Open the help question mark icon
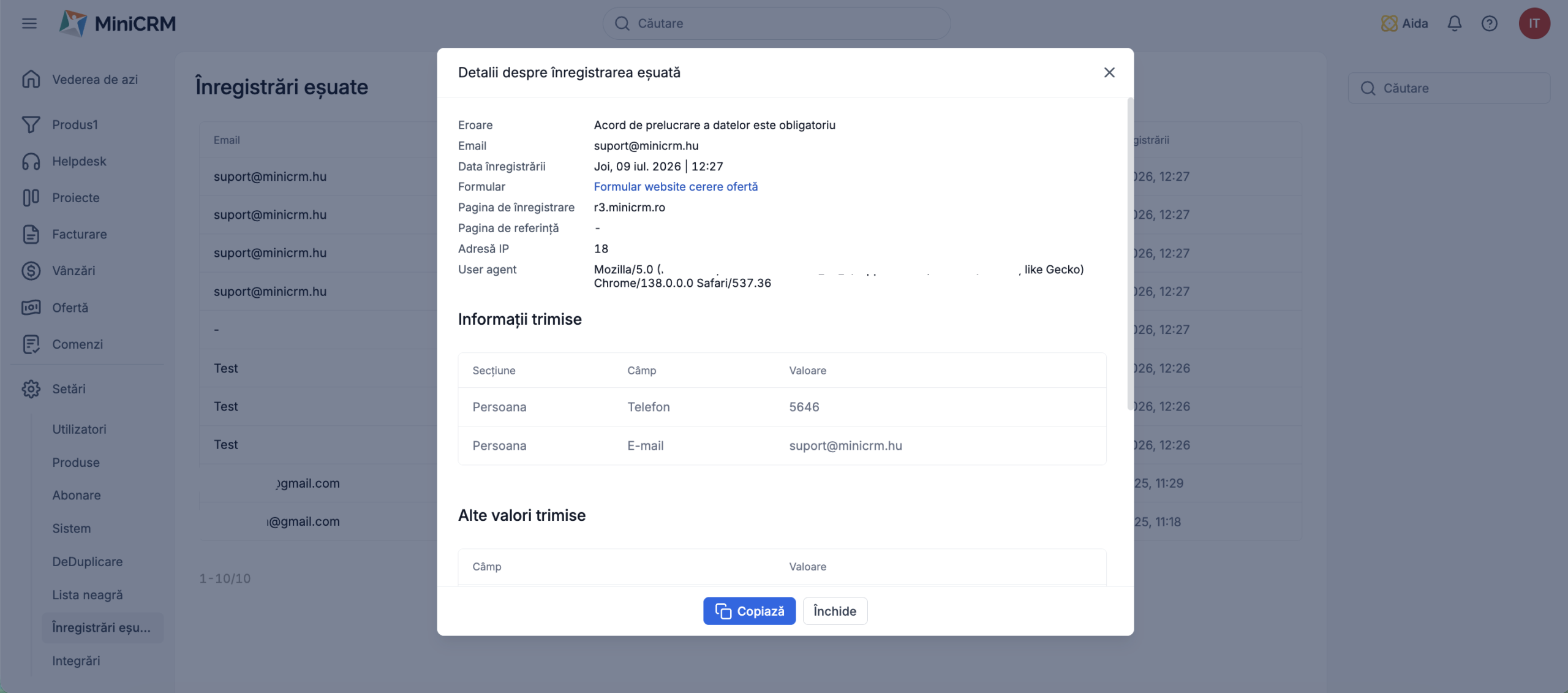 (x=1489, y=23)
